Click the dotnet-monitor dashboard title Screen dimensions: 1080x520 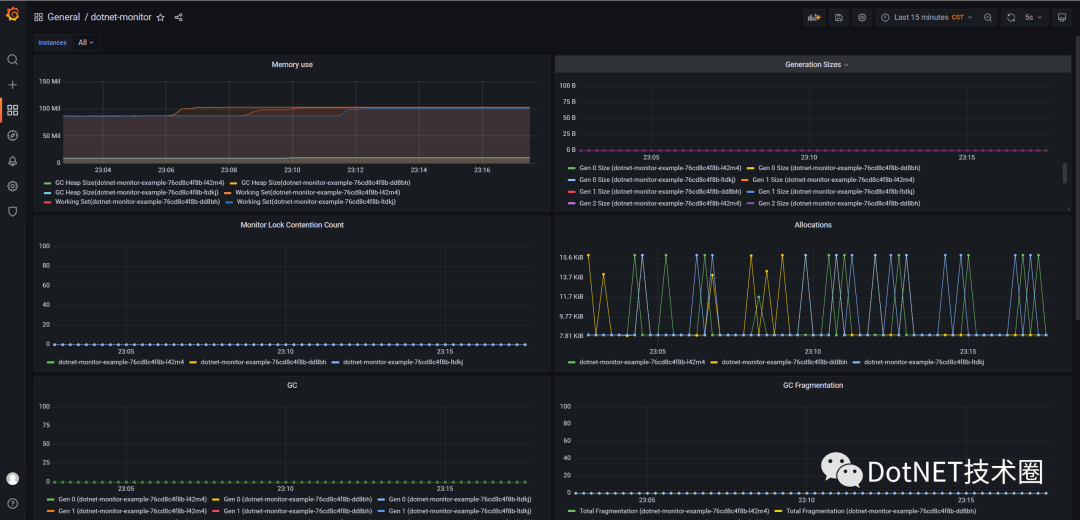[121, 17]
